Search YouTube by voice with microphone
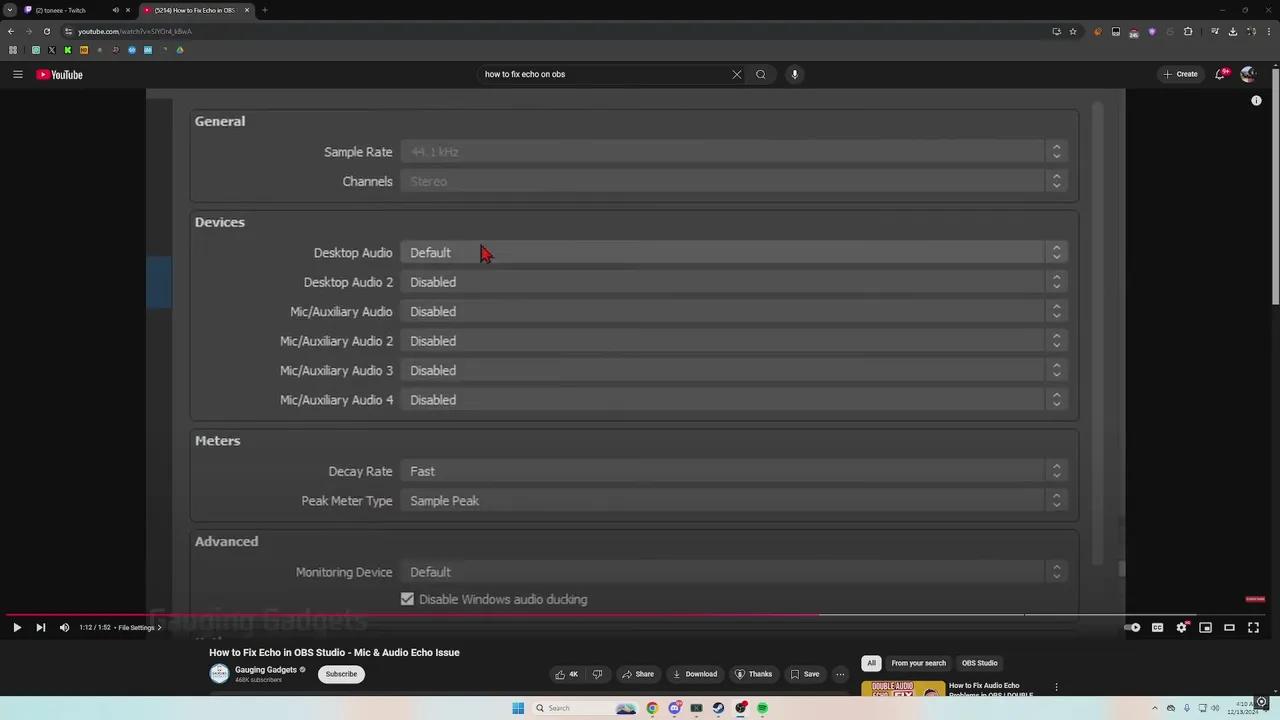This screenshot has height=720, width=1280. (795, 74)
